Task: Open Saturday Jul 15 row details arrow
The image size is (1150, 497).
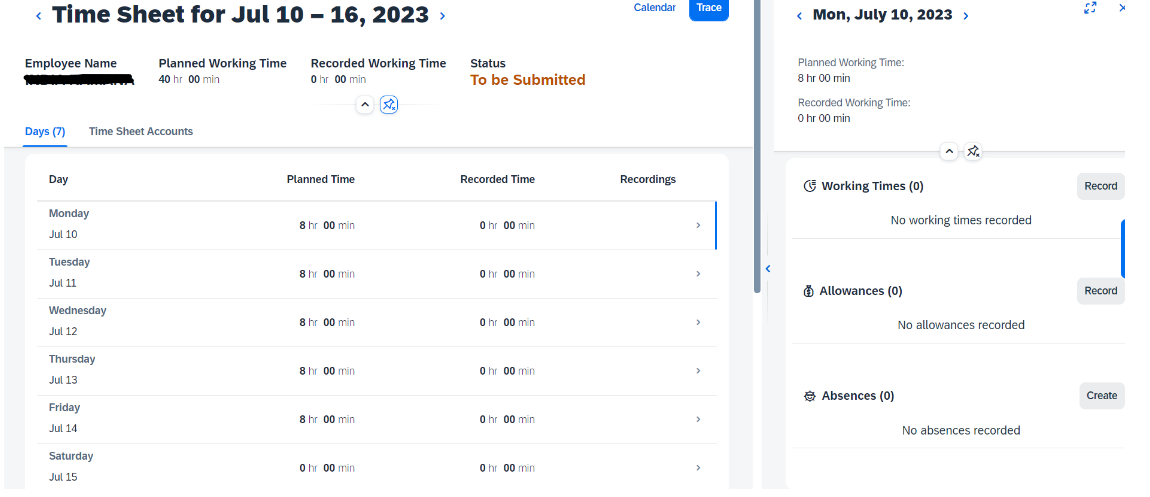Action: [x=698, y=468]
